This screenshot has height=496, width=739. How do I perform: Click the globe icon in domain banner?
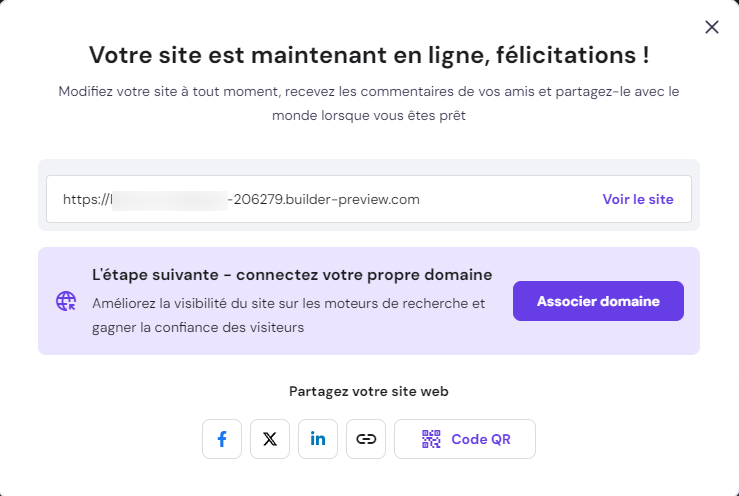[x=66, y=301]
